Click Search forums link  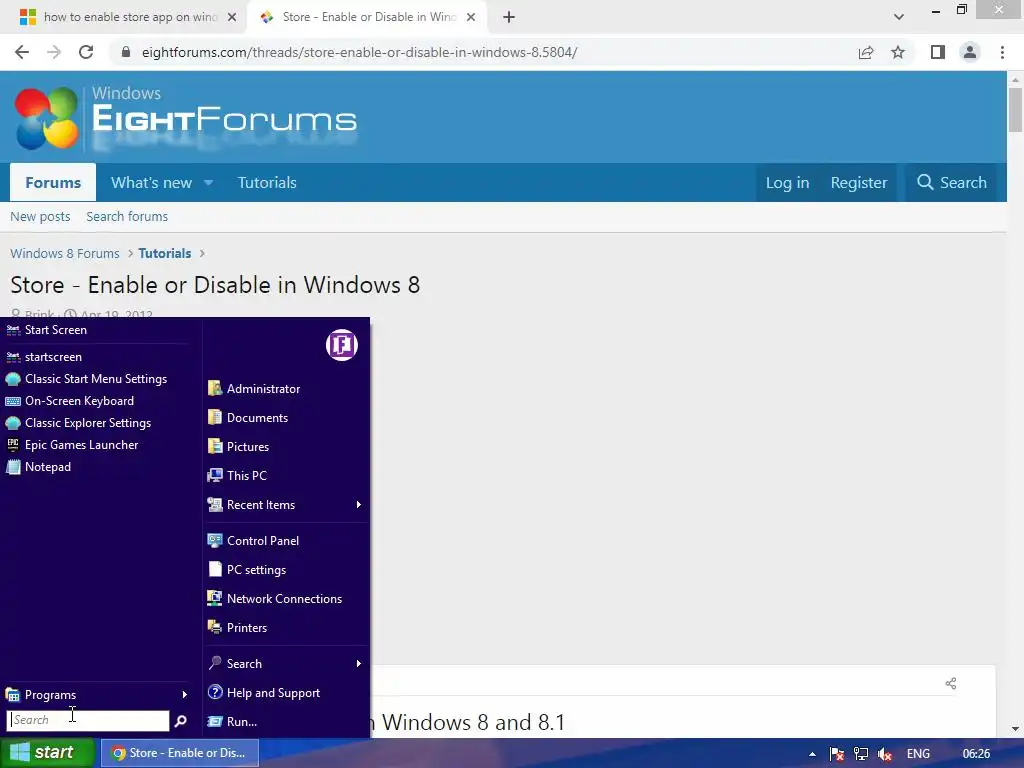click(x=127, y=217)
